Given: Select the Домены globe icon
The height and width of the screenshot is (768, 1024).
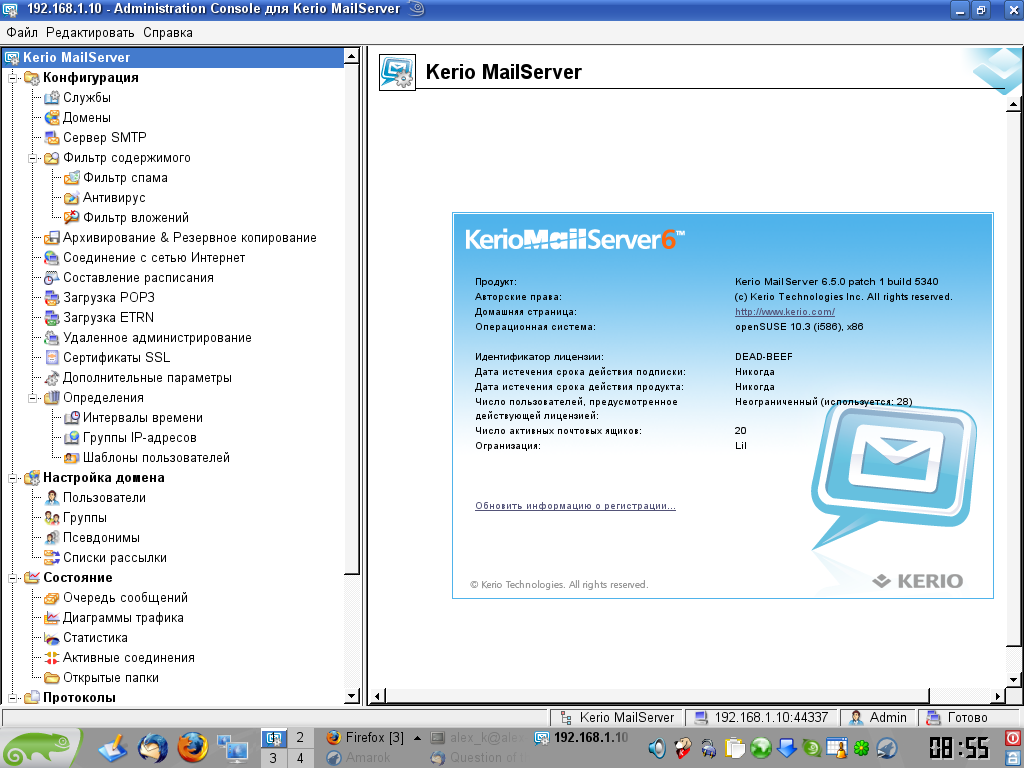Looking at the screenshot, I should point(52,118).
